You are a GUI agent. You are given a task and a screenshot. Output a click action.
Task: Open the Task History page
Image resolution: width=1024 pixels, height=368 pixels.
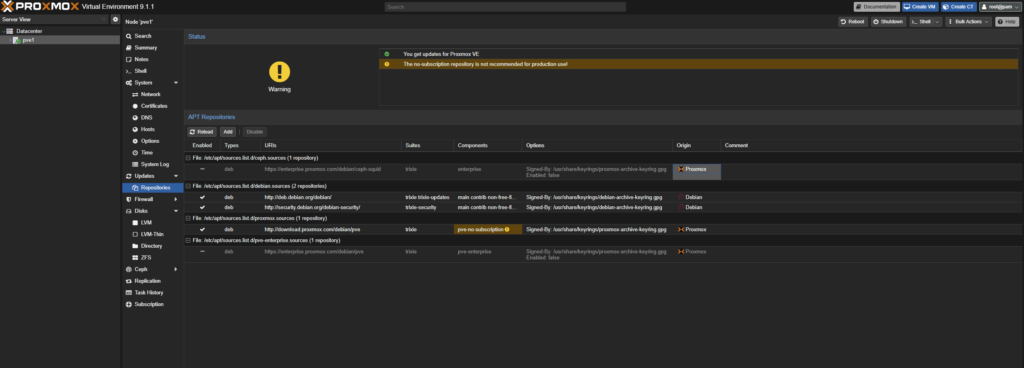tap(148, 292)
